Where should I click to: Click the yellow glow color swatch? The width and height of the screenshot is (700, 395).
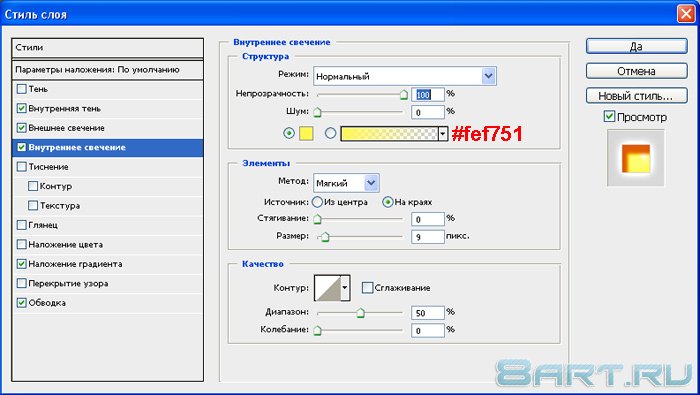click(306, 133)
